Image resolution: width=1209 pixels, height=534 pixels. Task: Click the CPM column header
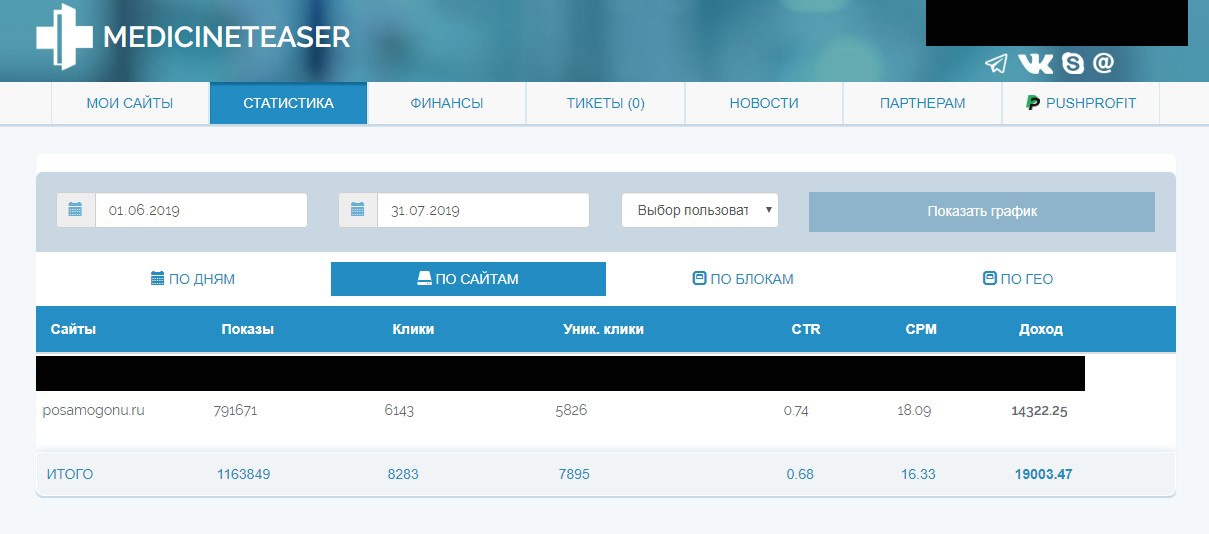(921, 329)
